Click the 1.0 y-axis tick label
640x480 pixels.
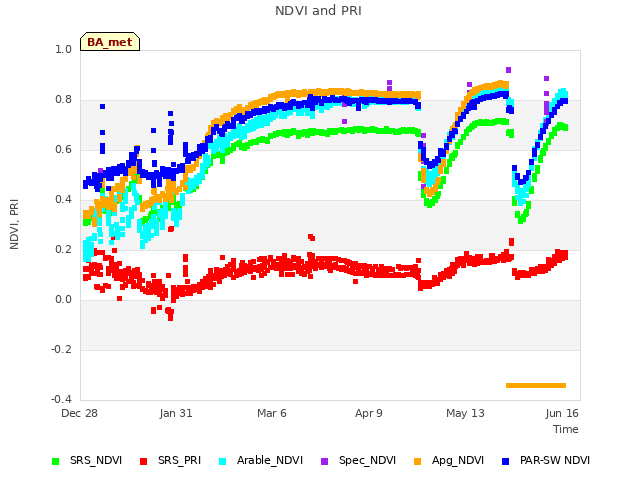[63, 49]
